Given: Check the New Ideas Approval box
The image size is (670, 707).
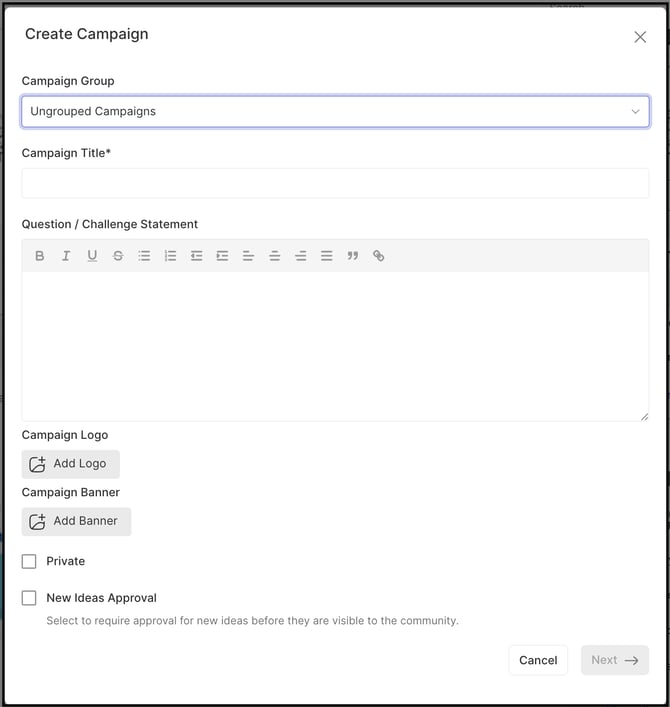Looking at the screenshot, I should coord(29,598).
